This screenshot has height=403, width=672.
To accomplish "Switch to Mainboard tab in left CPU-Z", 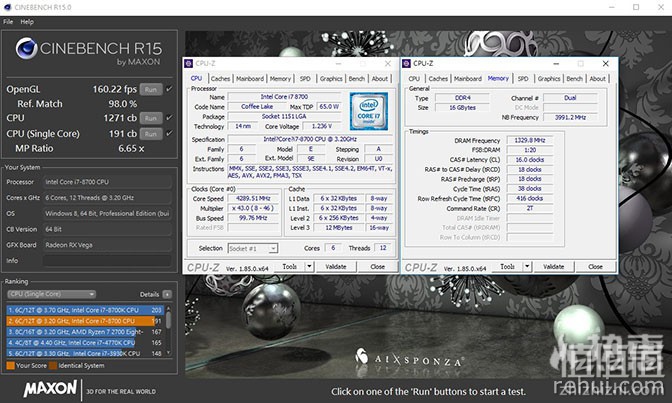I will (x=250, y=78).
